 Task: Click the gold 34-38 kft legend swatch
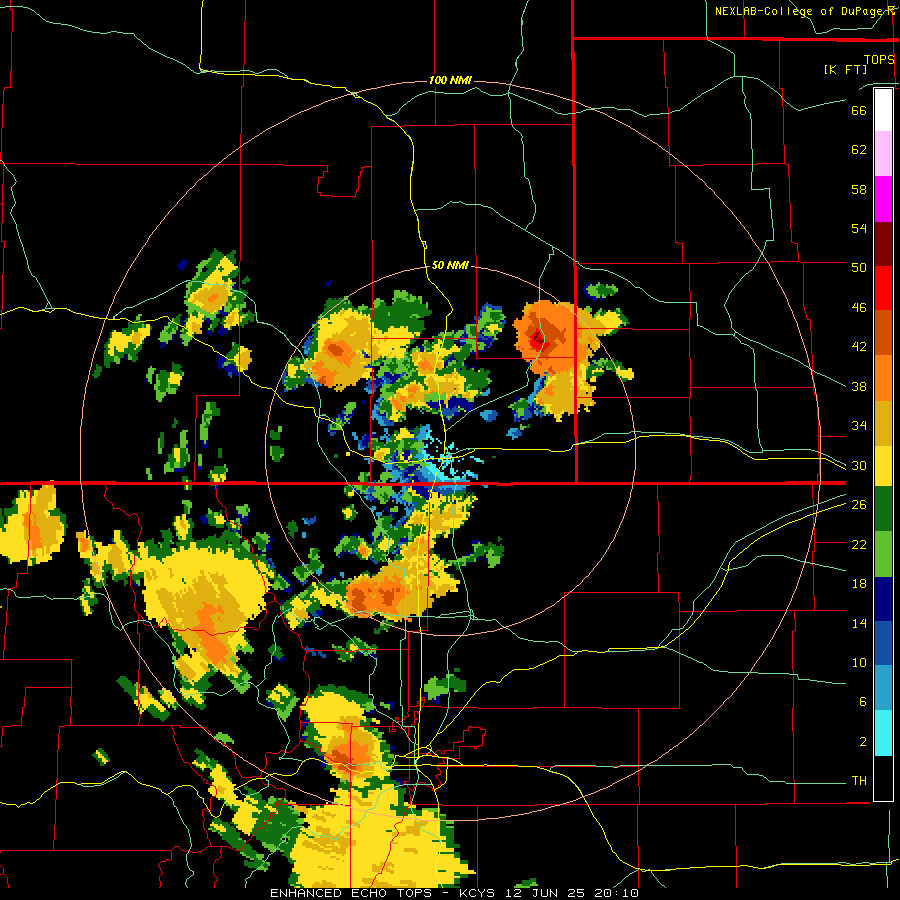pyautogui.click(x=883, y=423)
